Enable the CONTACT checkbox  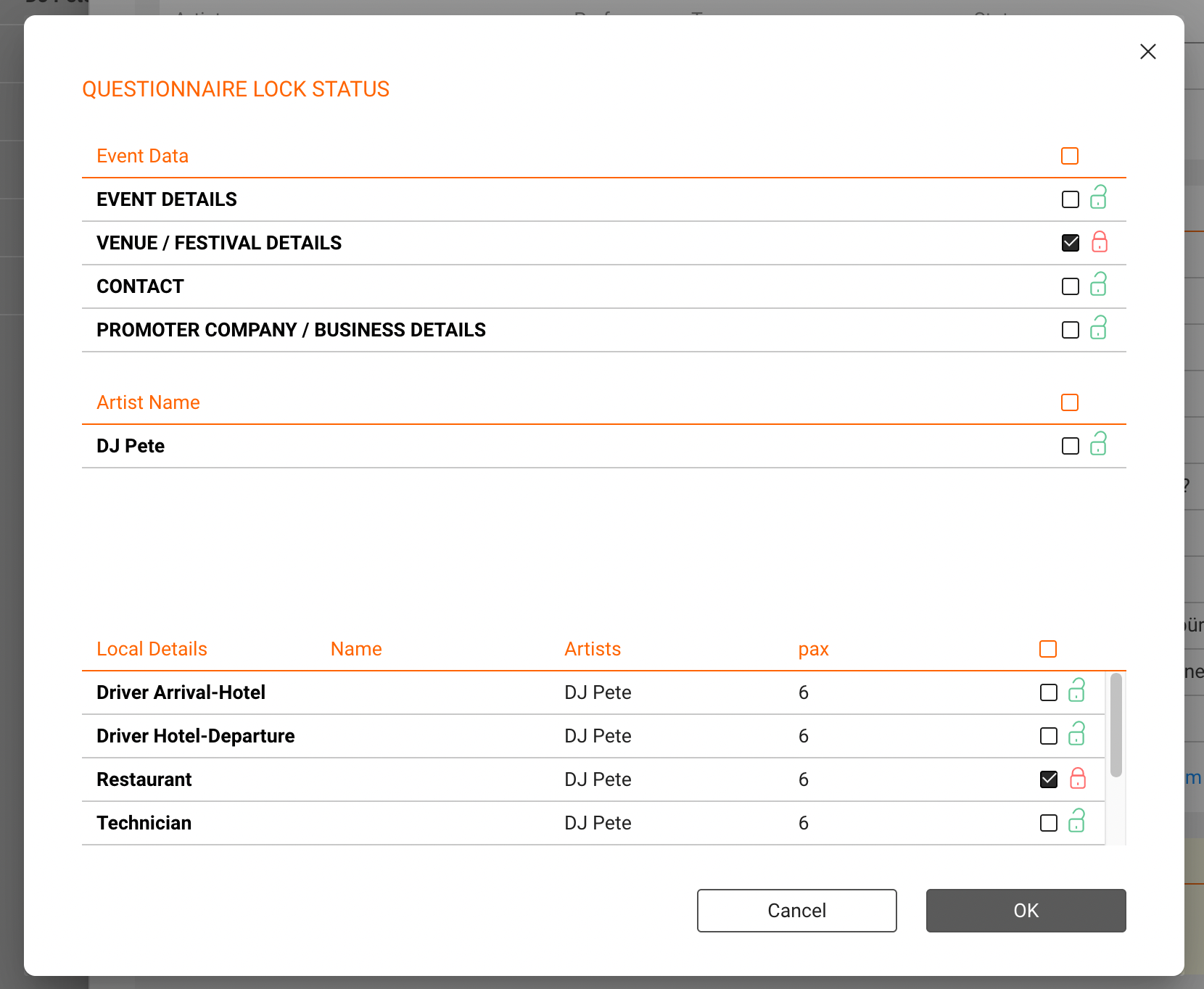pos(1070,286)
